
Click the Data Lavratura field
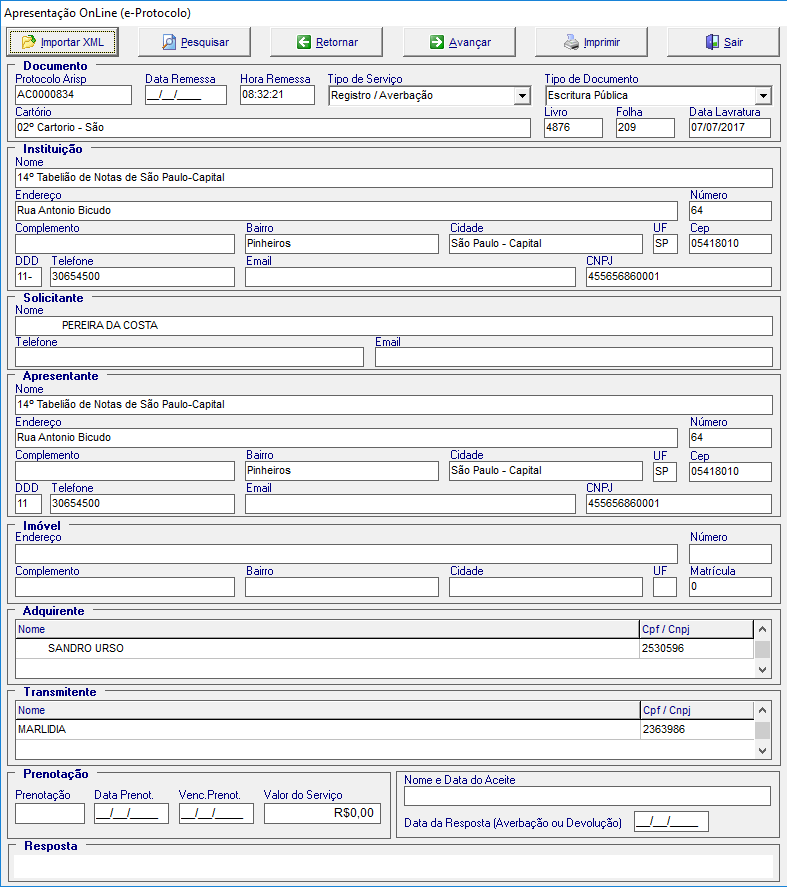point(730,128)
